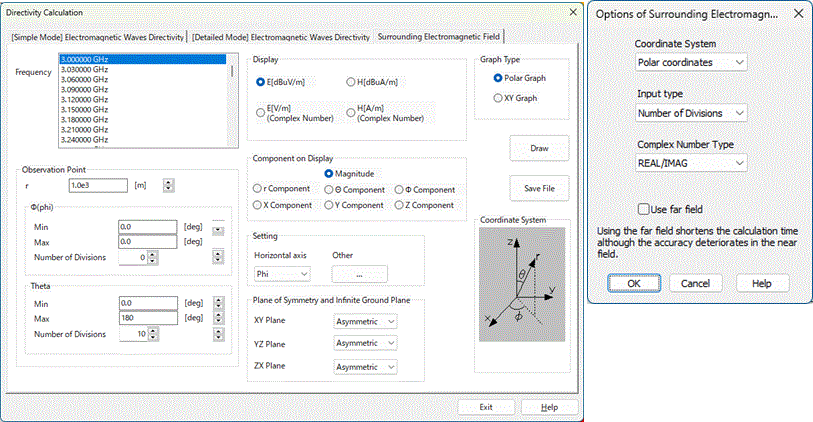Click the Theta Max input field
Viewport: 813px width, 422px height.
tap(148, 319)
